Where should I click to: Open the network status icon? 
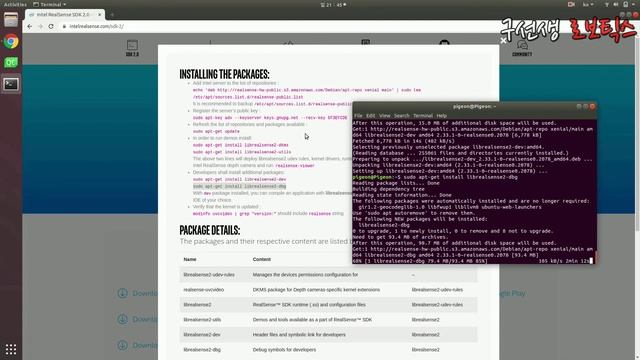click(x=607, y=4)
